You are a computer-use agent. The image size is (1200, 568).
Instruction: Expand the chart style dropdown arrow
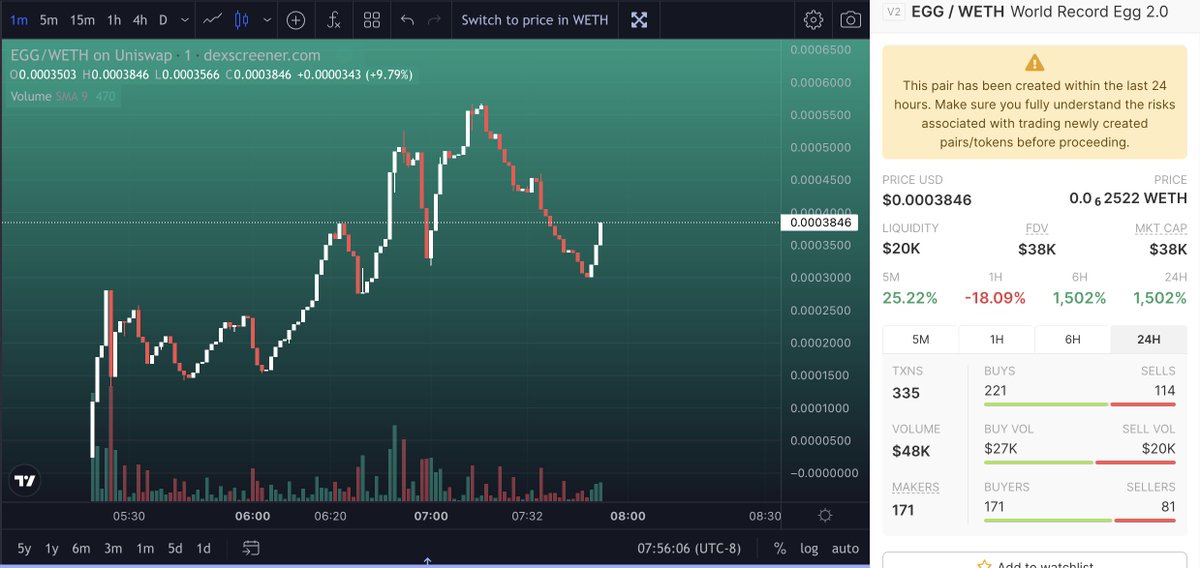click(265, 19)
